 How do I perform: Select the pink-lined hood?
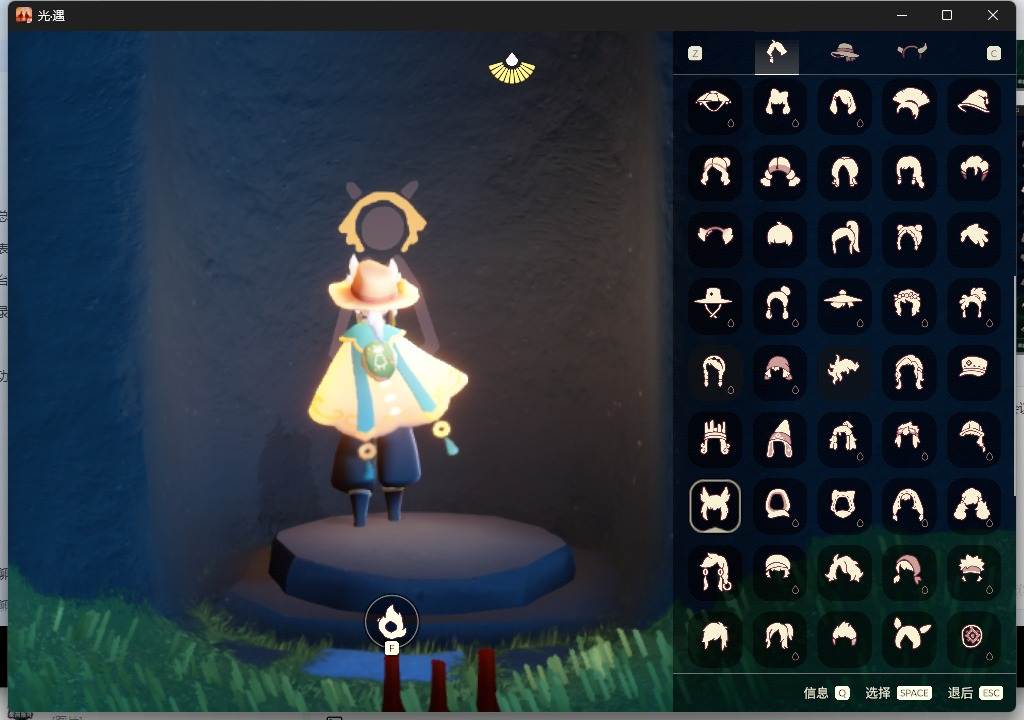(x=779, y=505)
